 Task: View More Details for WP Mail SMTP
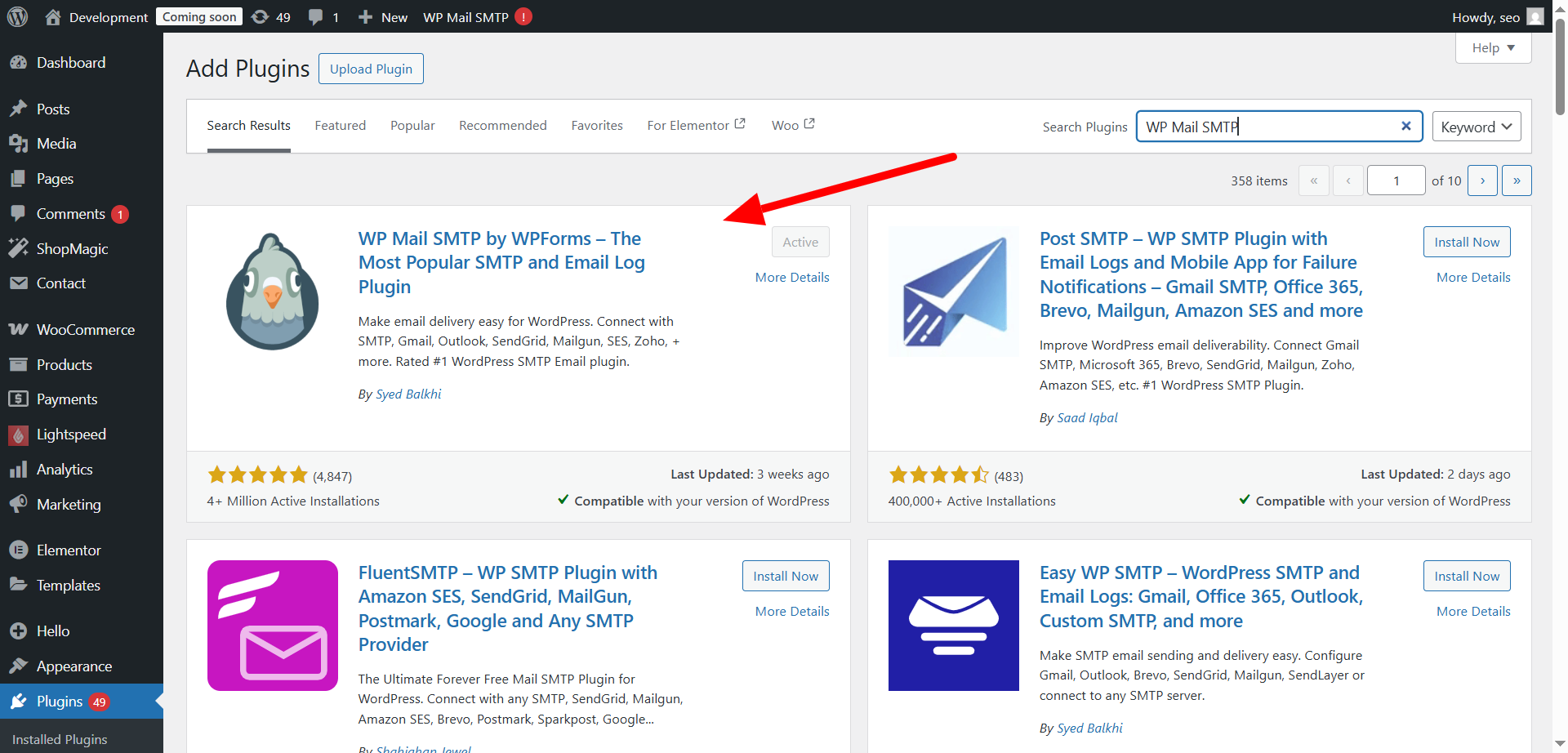coord(792,278)
